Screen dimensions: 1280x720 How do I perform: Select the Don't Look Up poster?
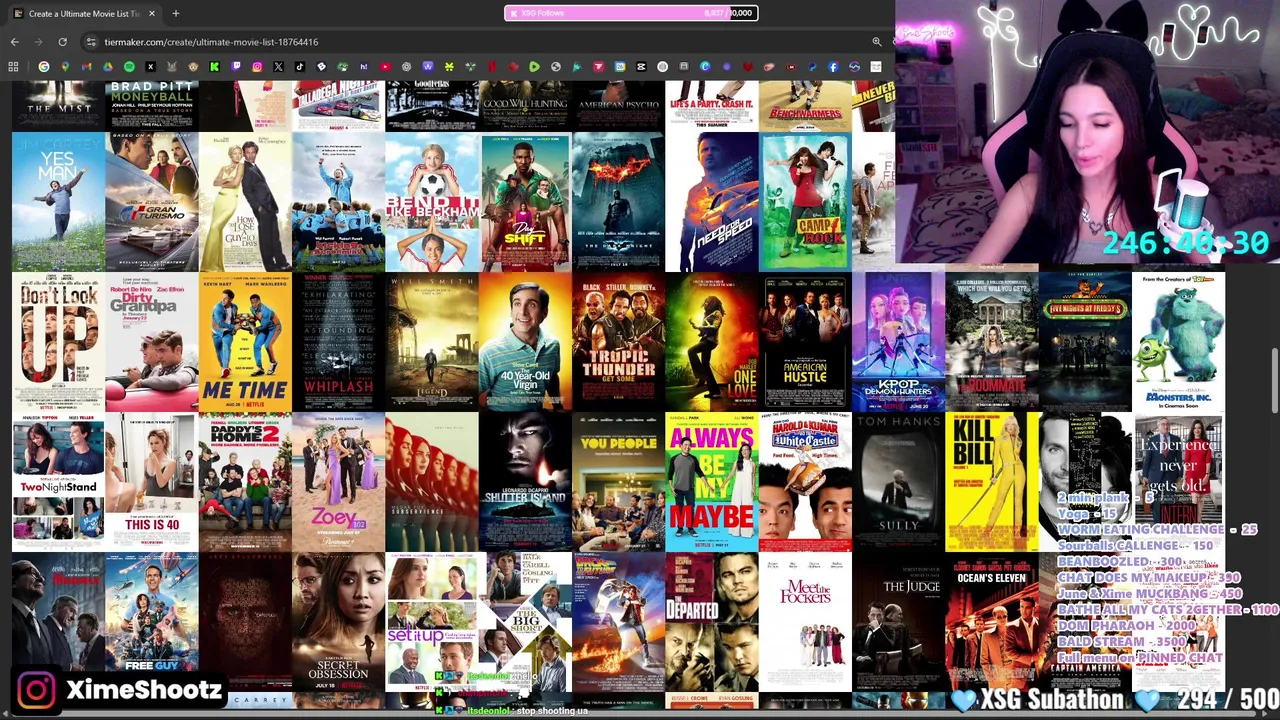point(58,342)
